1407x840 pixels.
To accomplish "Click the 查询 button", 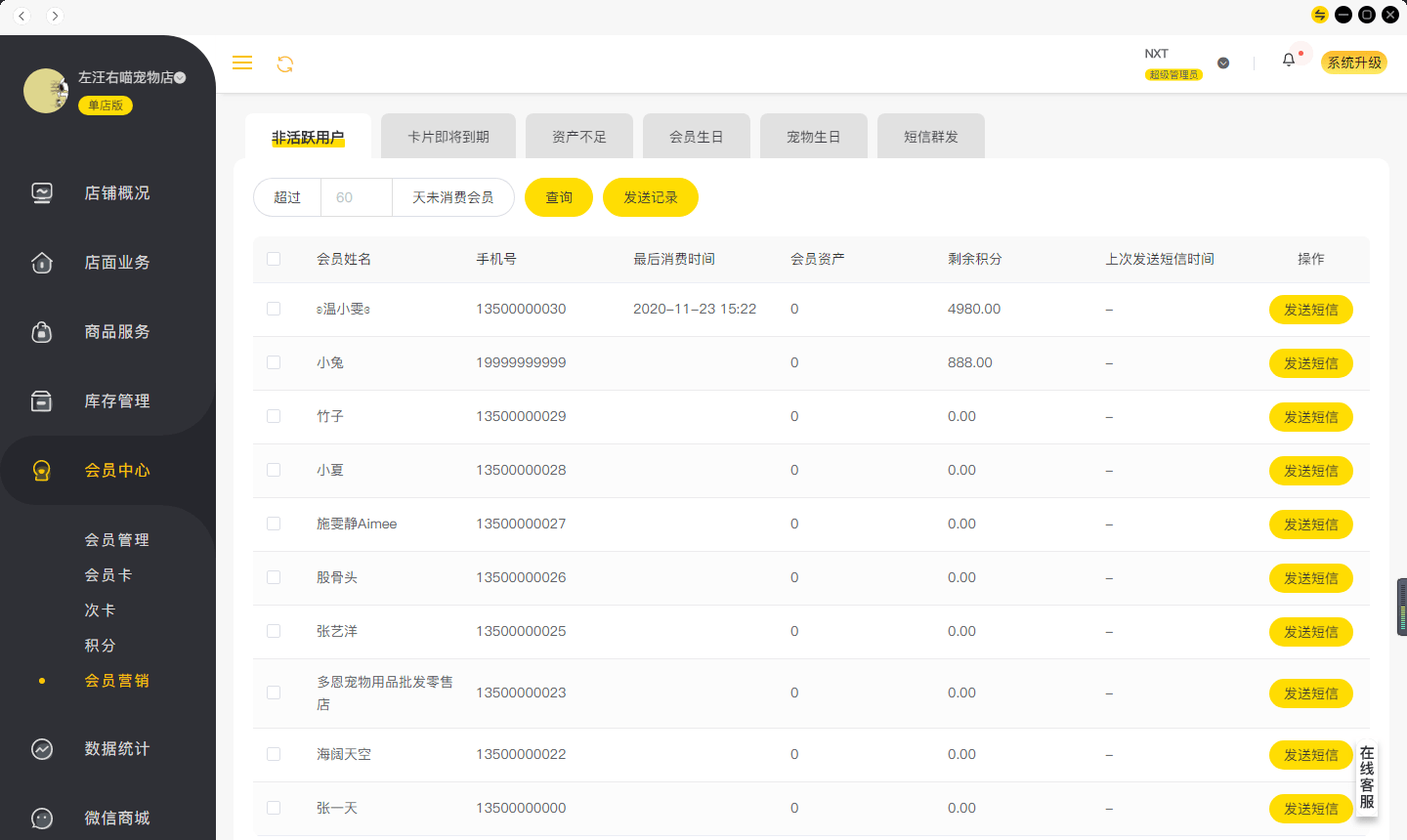I will 559,197.
